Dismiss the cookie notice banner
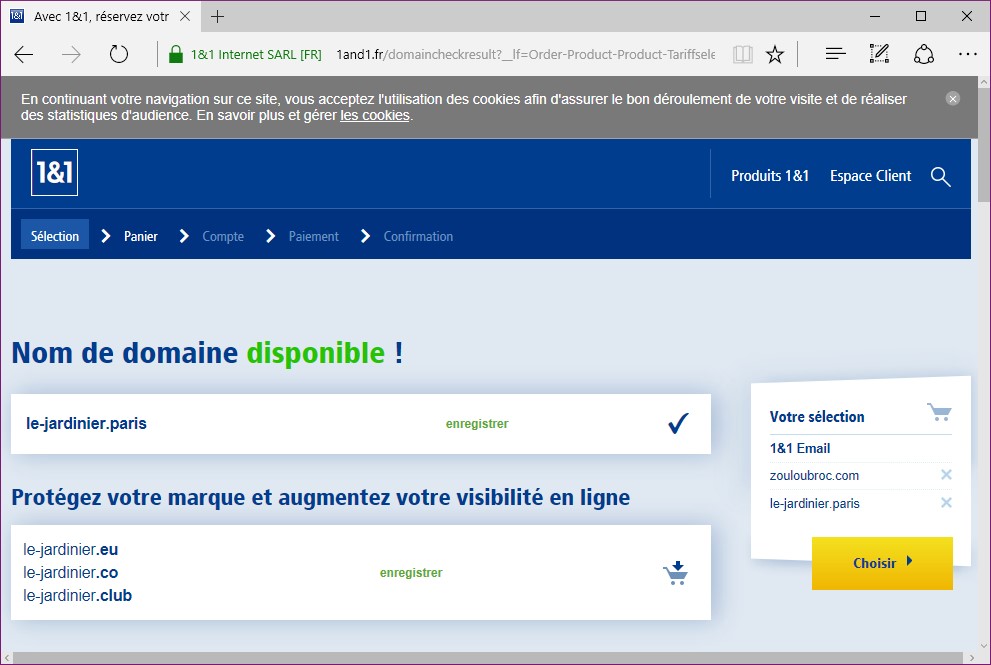The width and height of the screenshot is (991, 665). click(x=953, y=98)
